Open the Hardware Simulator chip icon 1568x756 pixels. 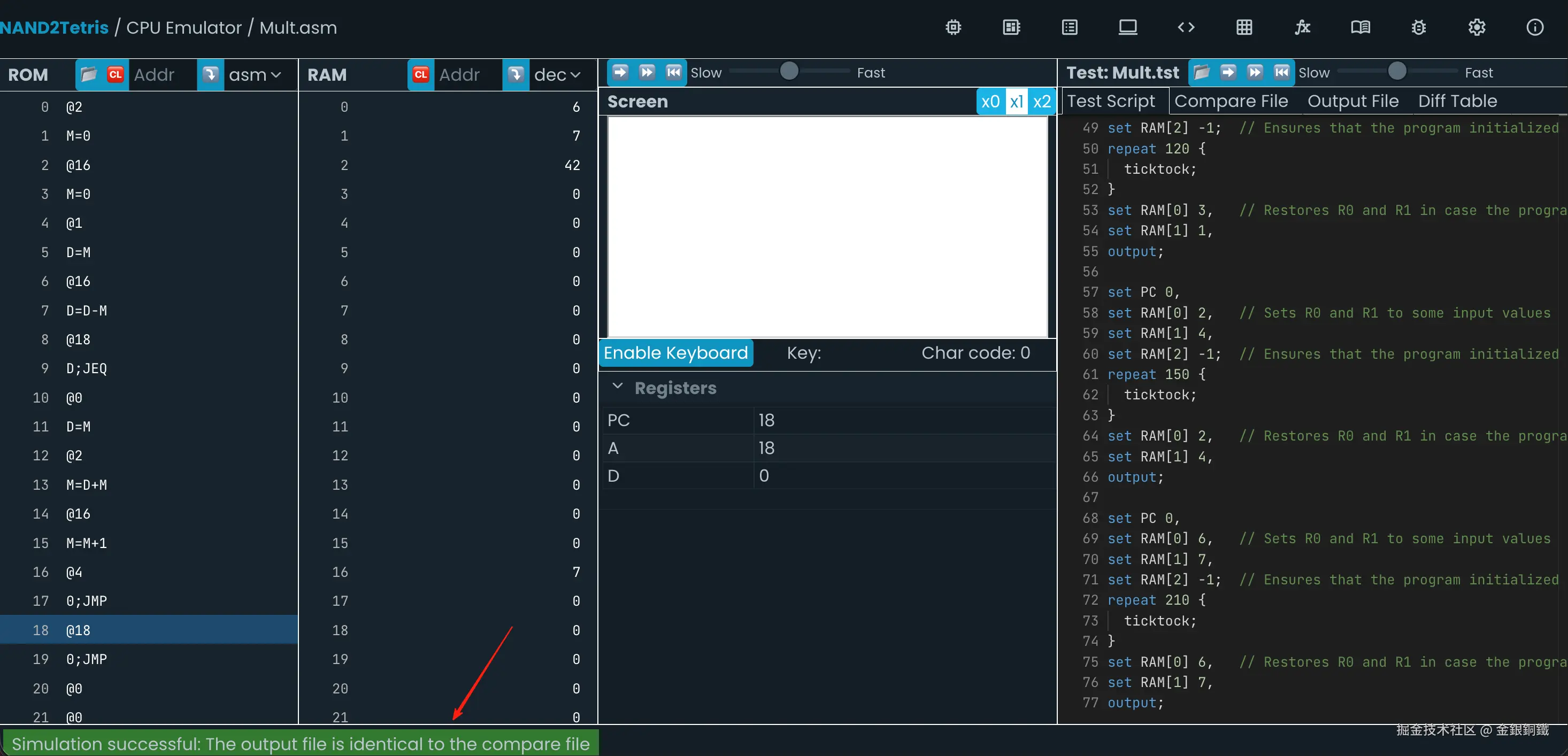click(953, 27)
